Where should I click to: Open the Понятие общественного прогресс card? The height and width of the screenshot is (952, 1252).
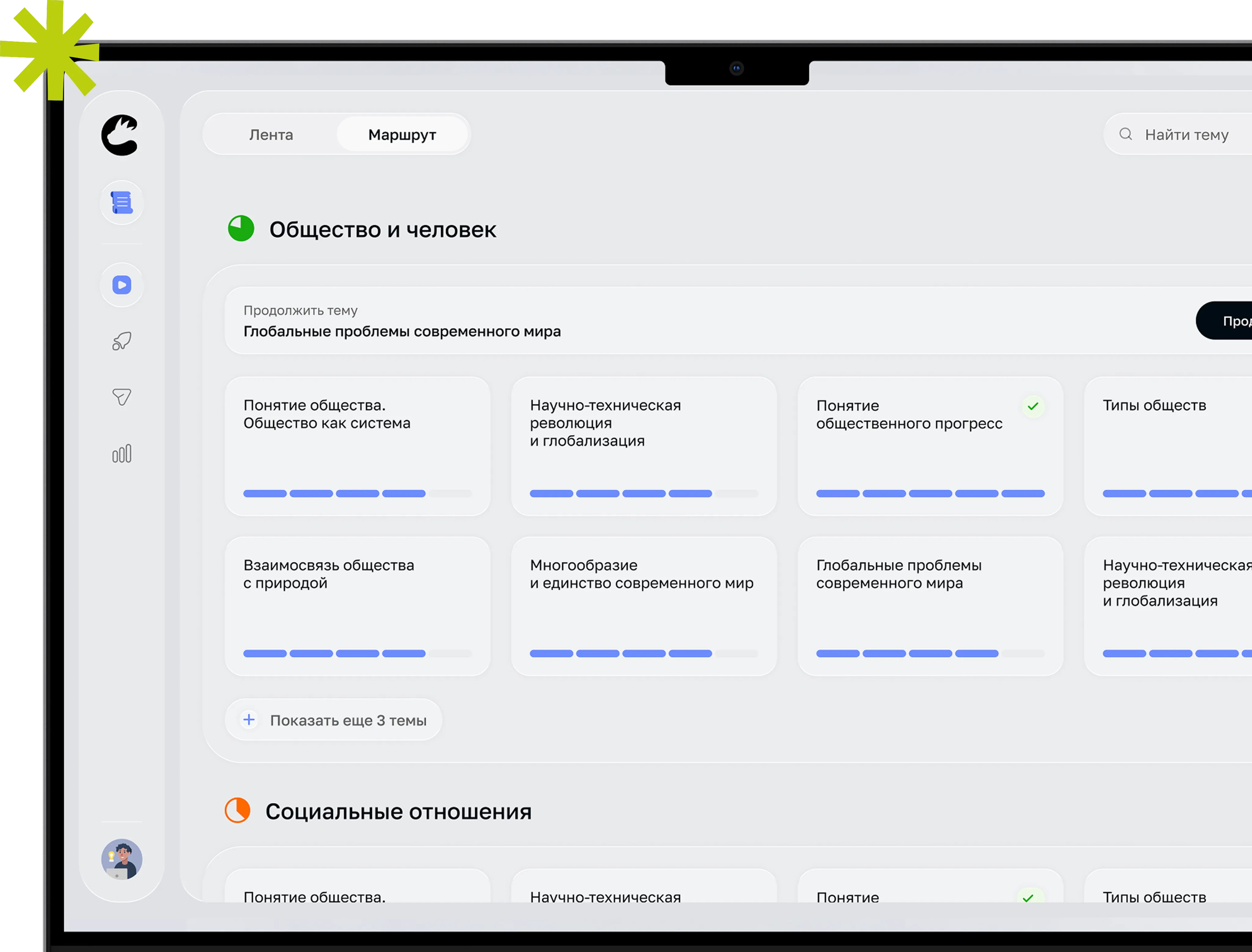[x=930, y=447]
